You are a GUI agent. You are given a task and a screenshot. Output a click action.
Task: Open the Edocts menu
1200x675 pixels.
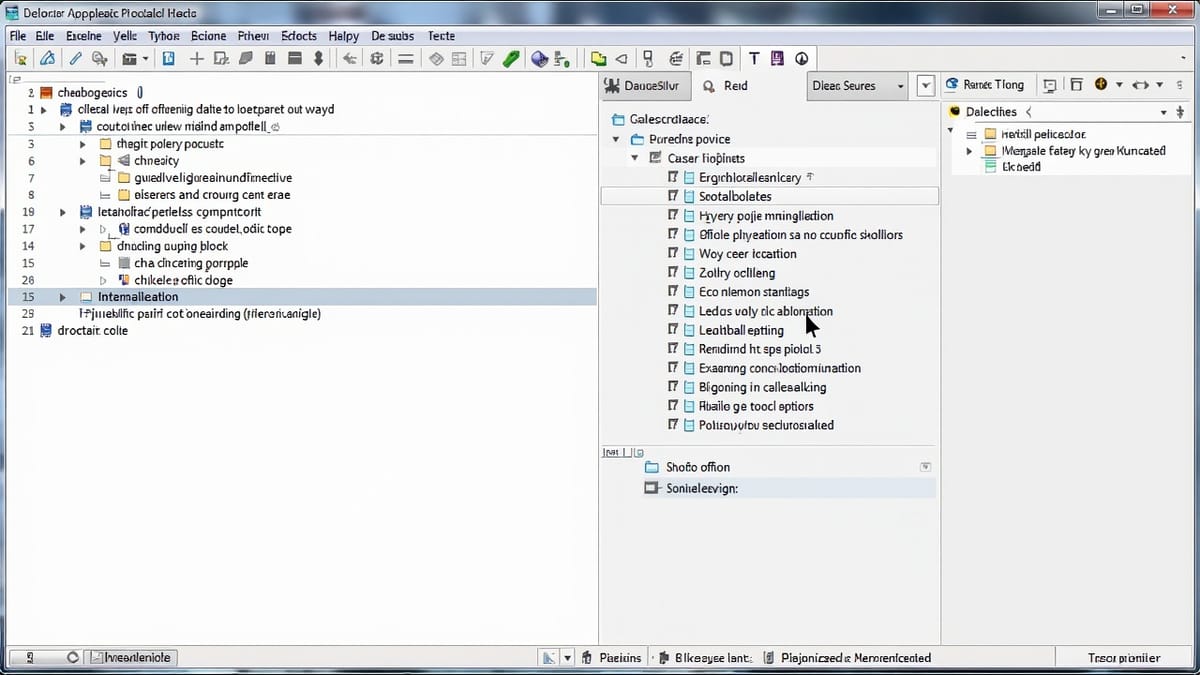(x=299, y=35)
